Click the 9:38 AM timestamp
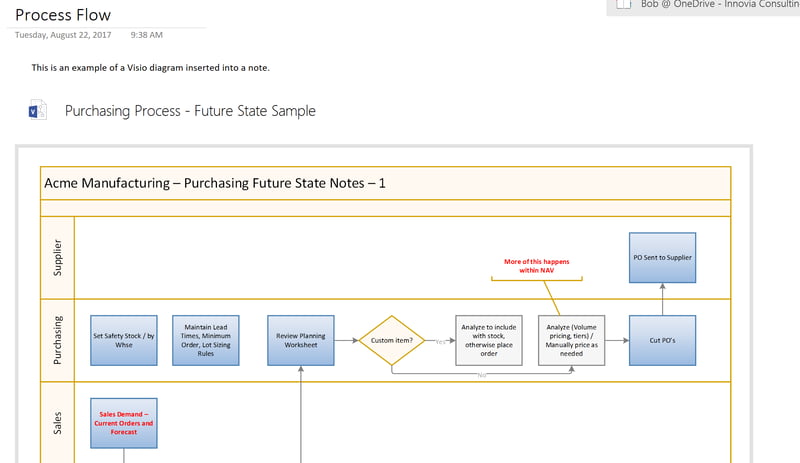Screen dimensions: 800x463 point(147,35)
